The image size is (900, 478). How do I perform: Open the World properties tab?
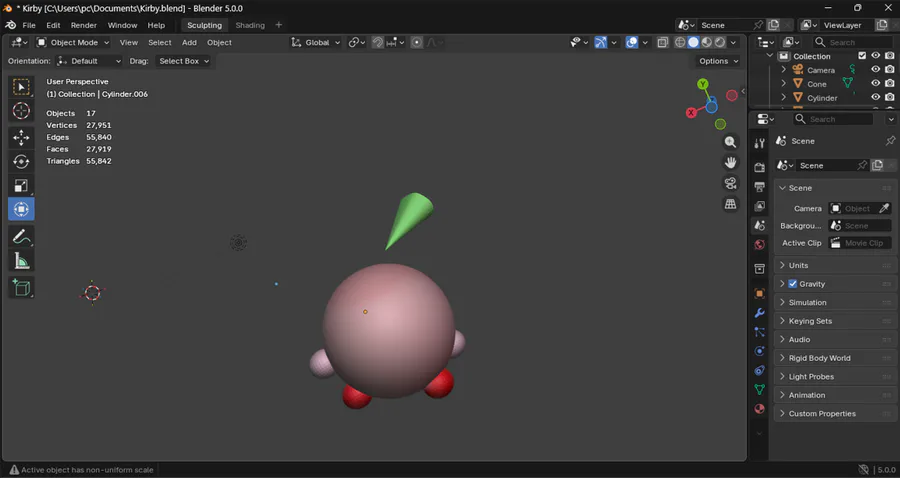tap(759, 245)
